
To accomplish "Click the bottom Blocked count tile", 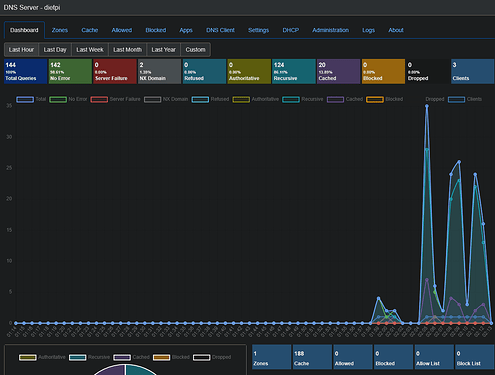I will click(x=393, y=357).
